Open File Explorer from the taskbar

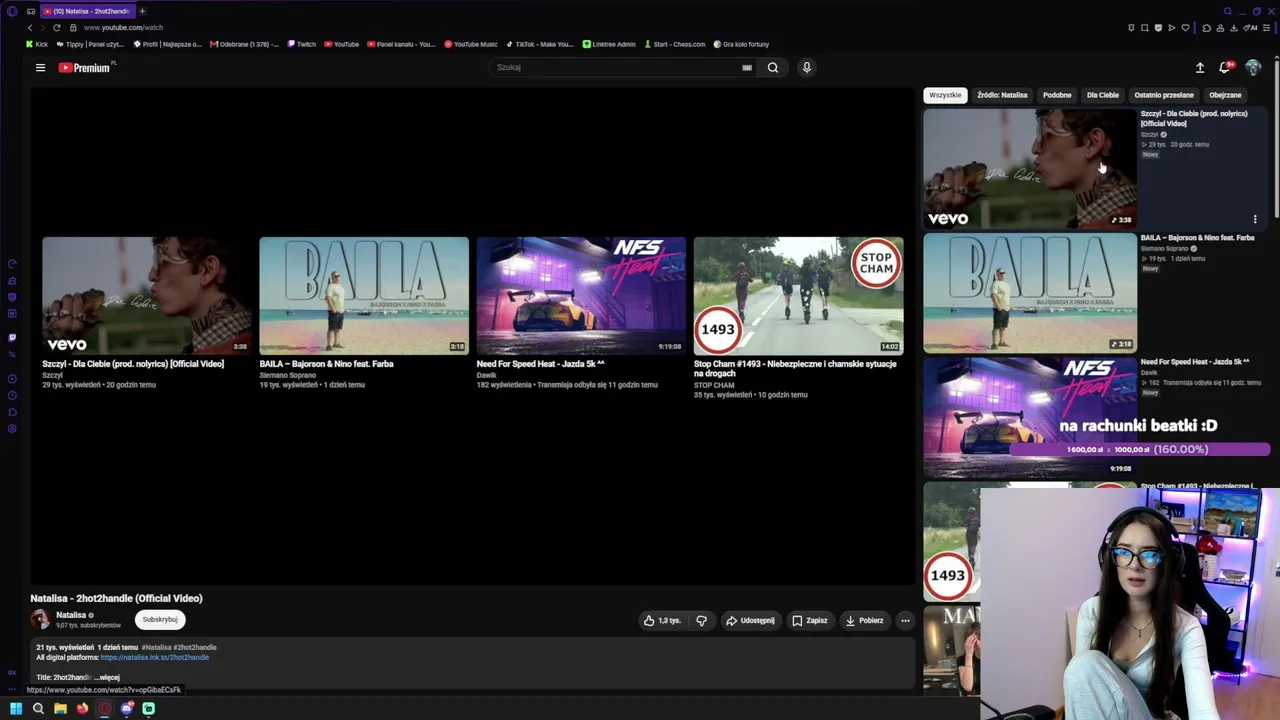click(60, 709)
